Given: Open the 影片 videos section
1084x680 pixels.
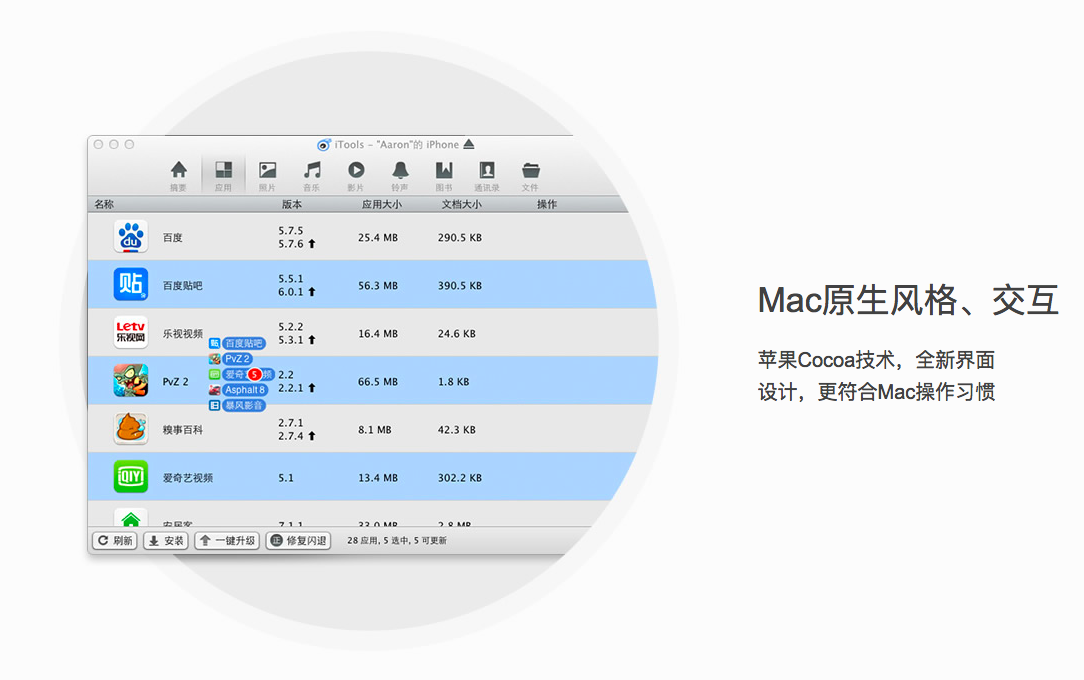Looking at the screenshot, I should click(356, 176).
